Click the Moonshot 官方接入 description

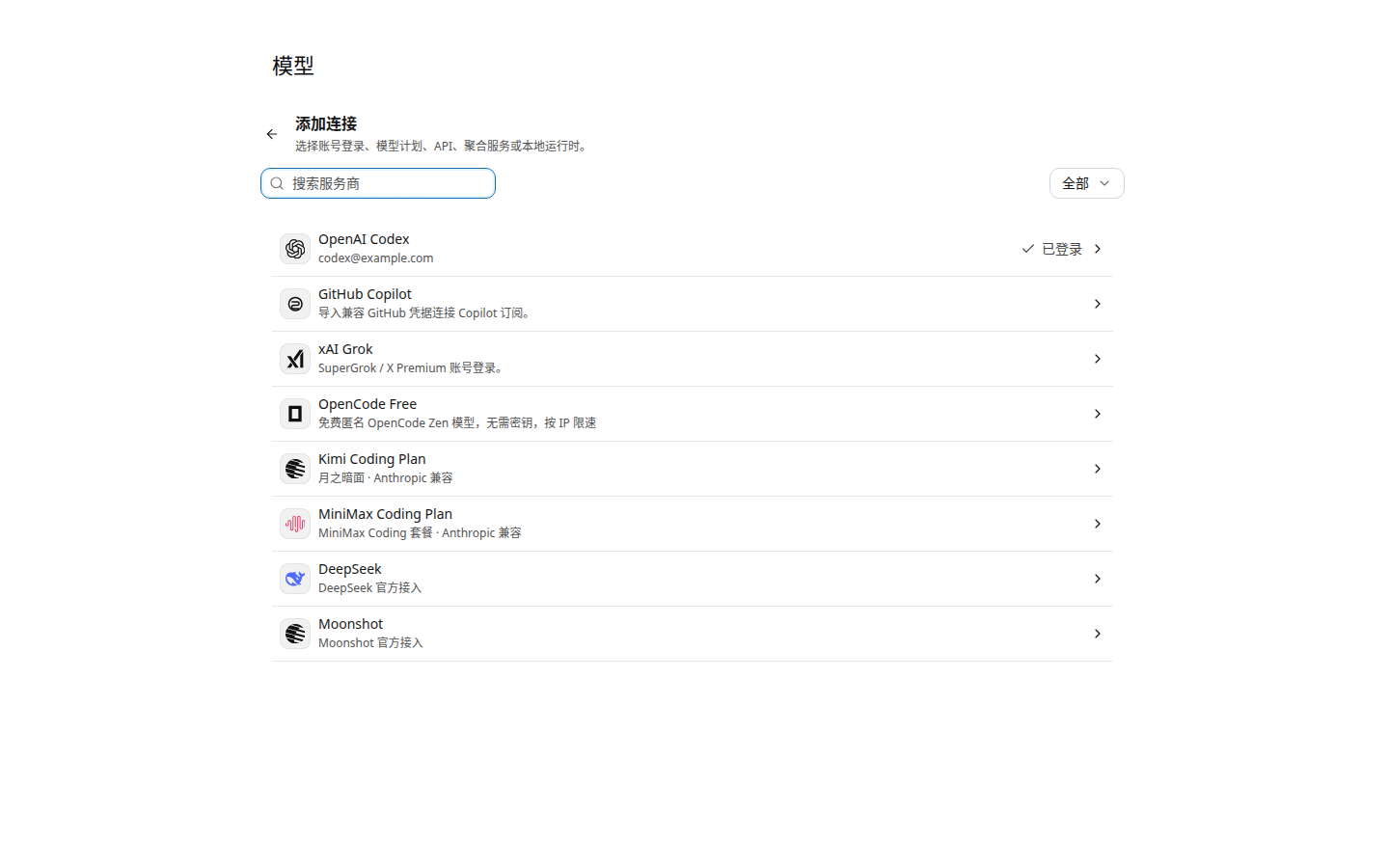coord(371,643)
